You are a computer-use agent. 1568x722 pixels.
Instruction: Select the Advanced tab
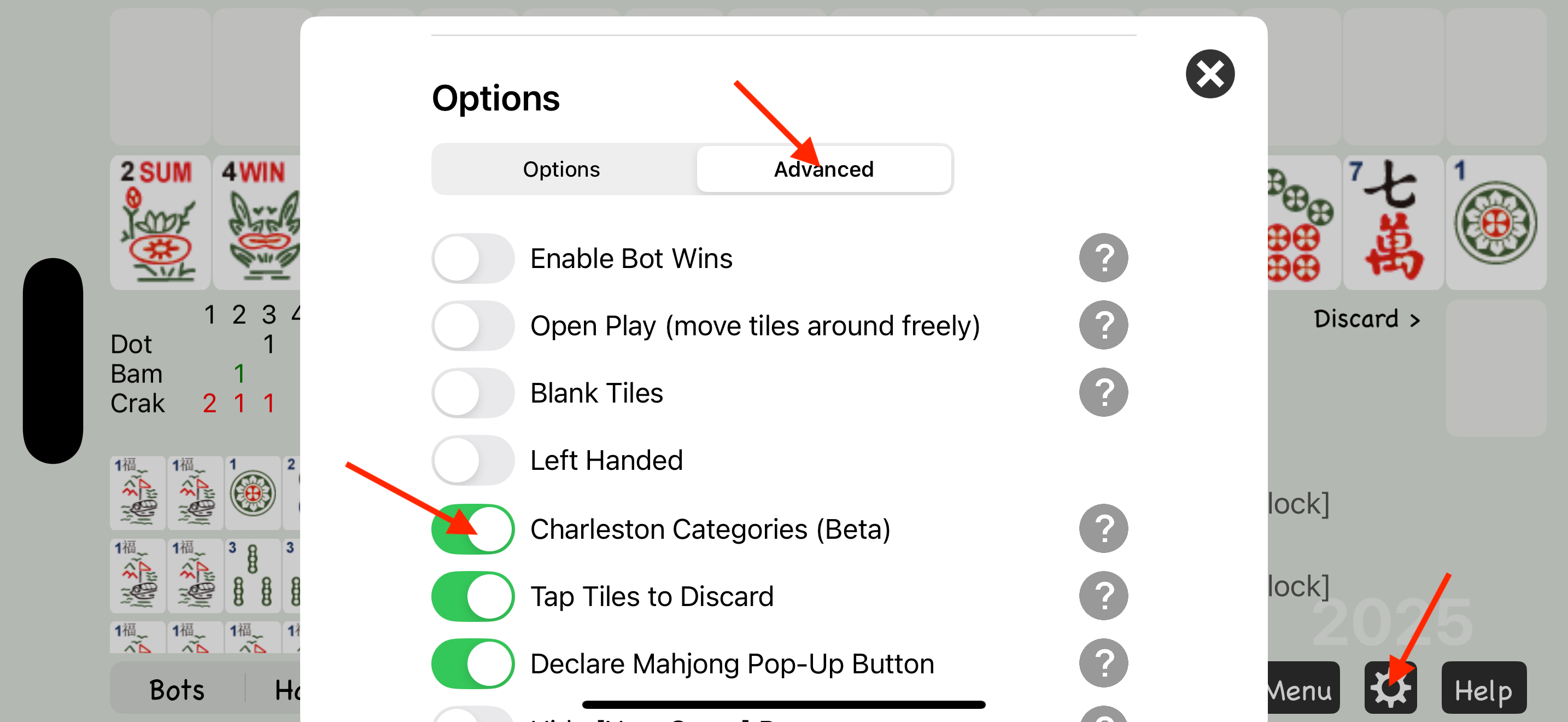point(823,169)
